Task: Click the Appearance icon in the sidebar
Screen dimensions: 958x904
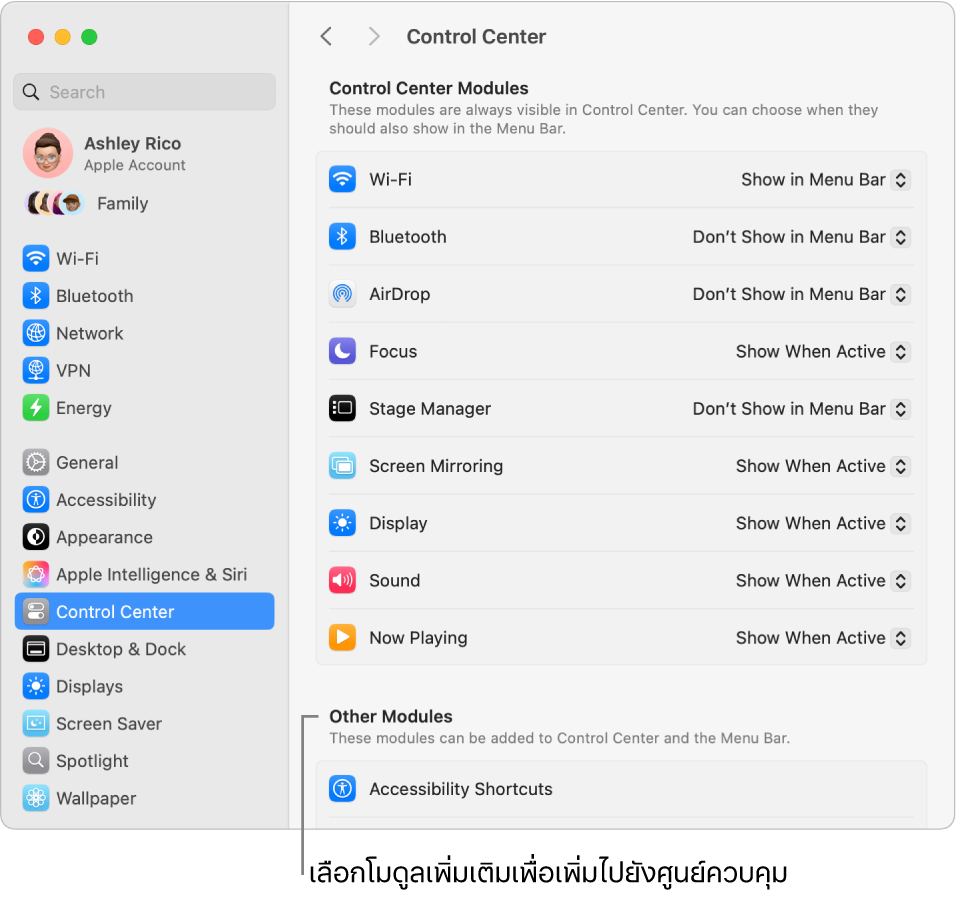Action: click(36, 537)
